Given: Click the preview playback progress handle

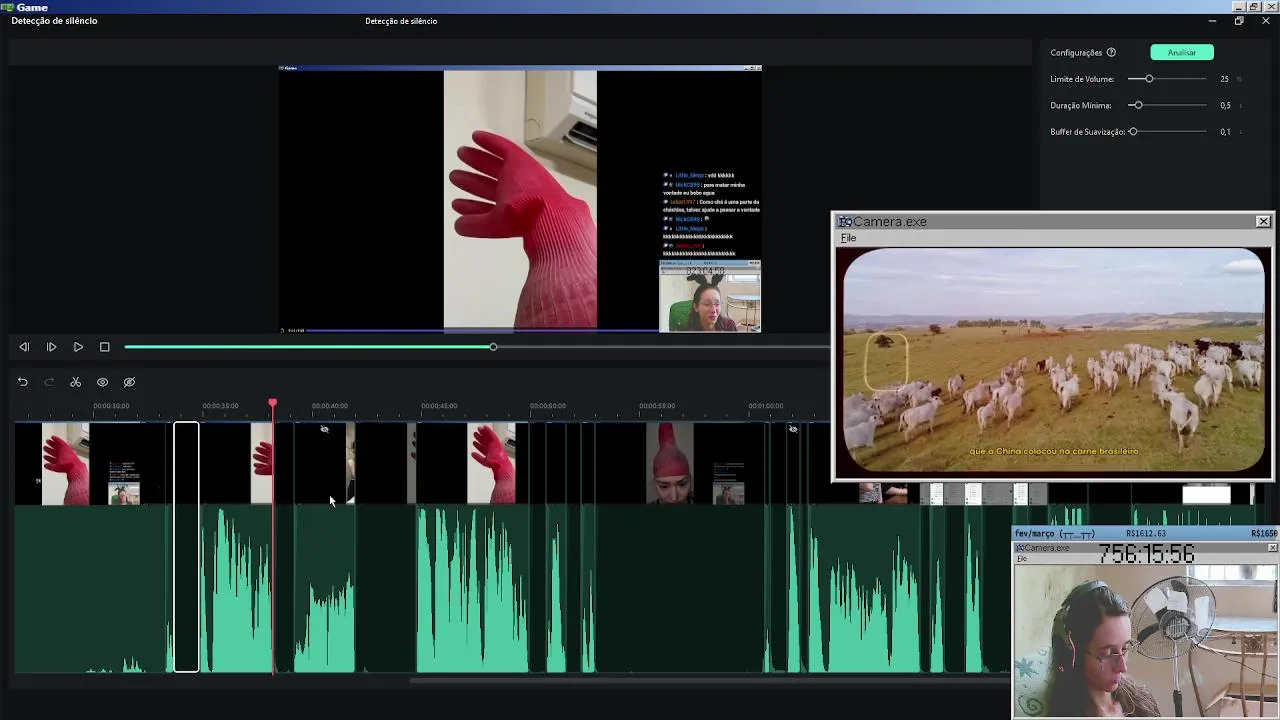Looking at the screenshot, I should point(493,347).
